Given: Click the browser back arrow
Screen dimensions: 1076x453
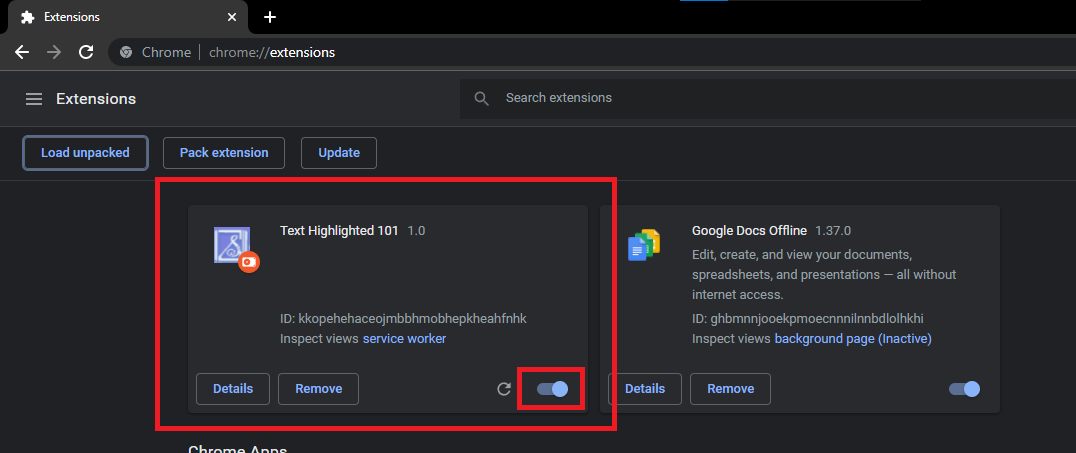Looking at the screenshot, I should (x=22, y=52).
